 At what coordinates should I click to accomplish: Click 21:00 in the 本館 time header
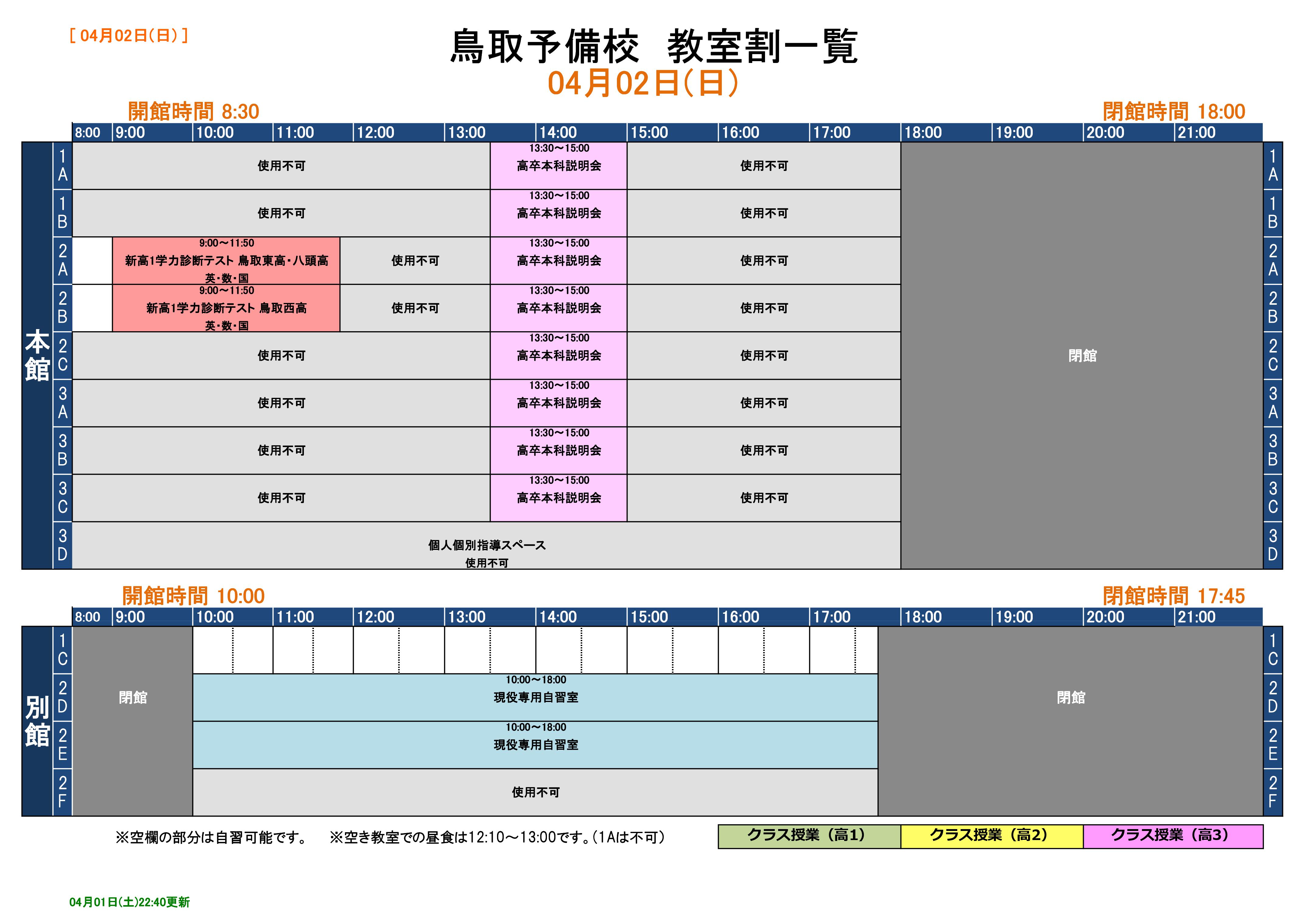point(1196,133)
